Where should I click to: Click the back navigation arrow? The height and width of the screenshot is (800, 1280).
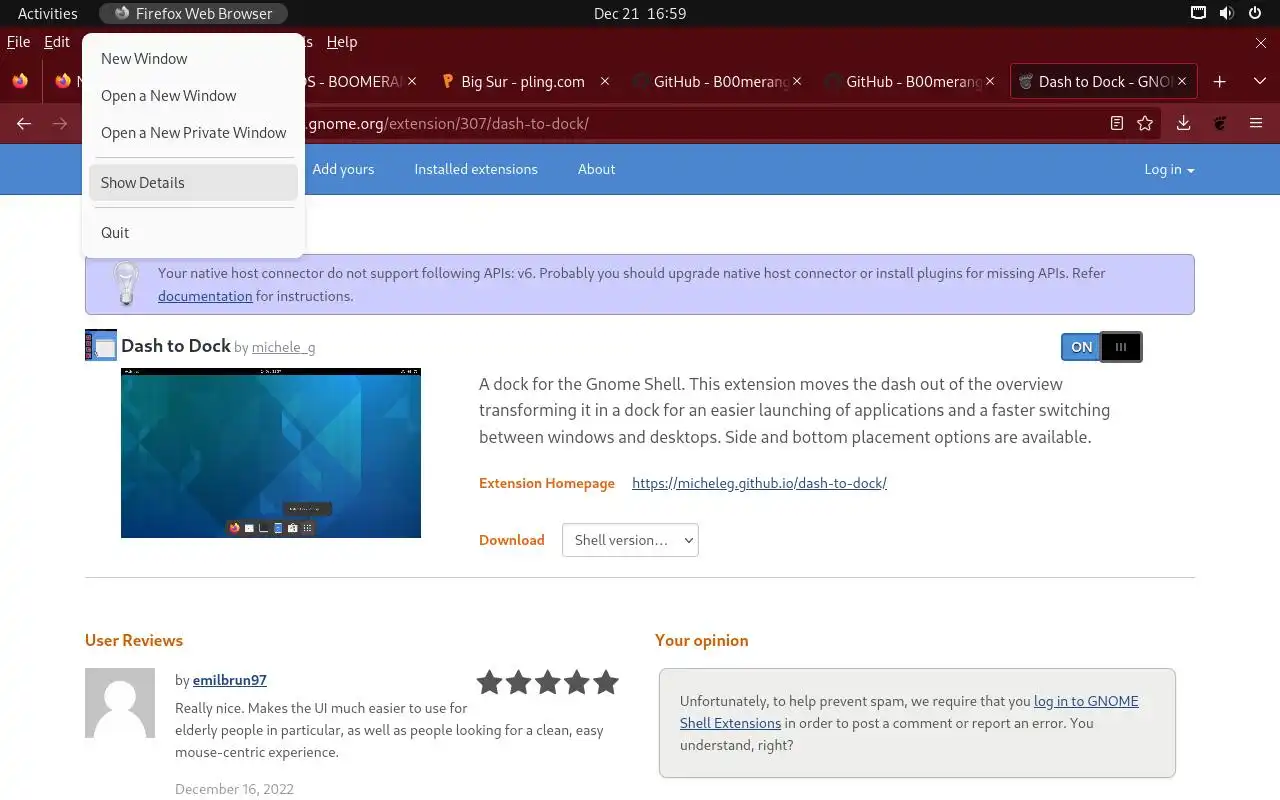24,123
